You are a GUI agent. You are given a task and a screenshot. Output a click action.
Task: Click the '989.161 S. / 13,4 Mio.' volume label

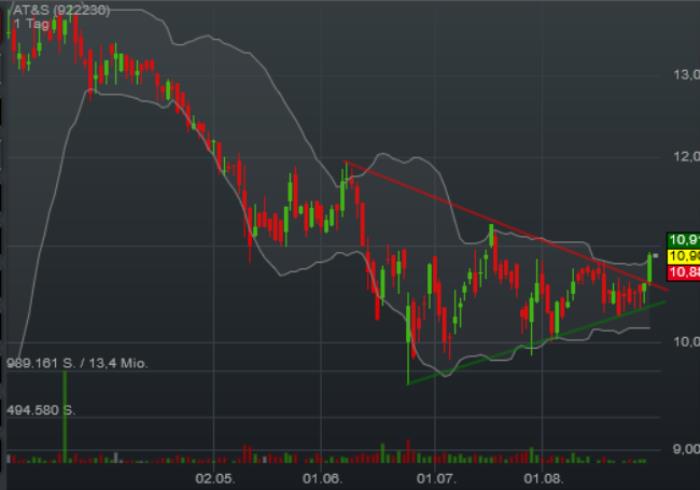coord(77,363)
